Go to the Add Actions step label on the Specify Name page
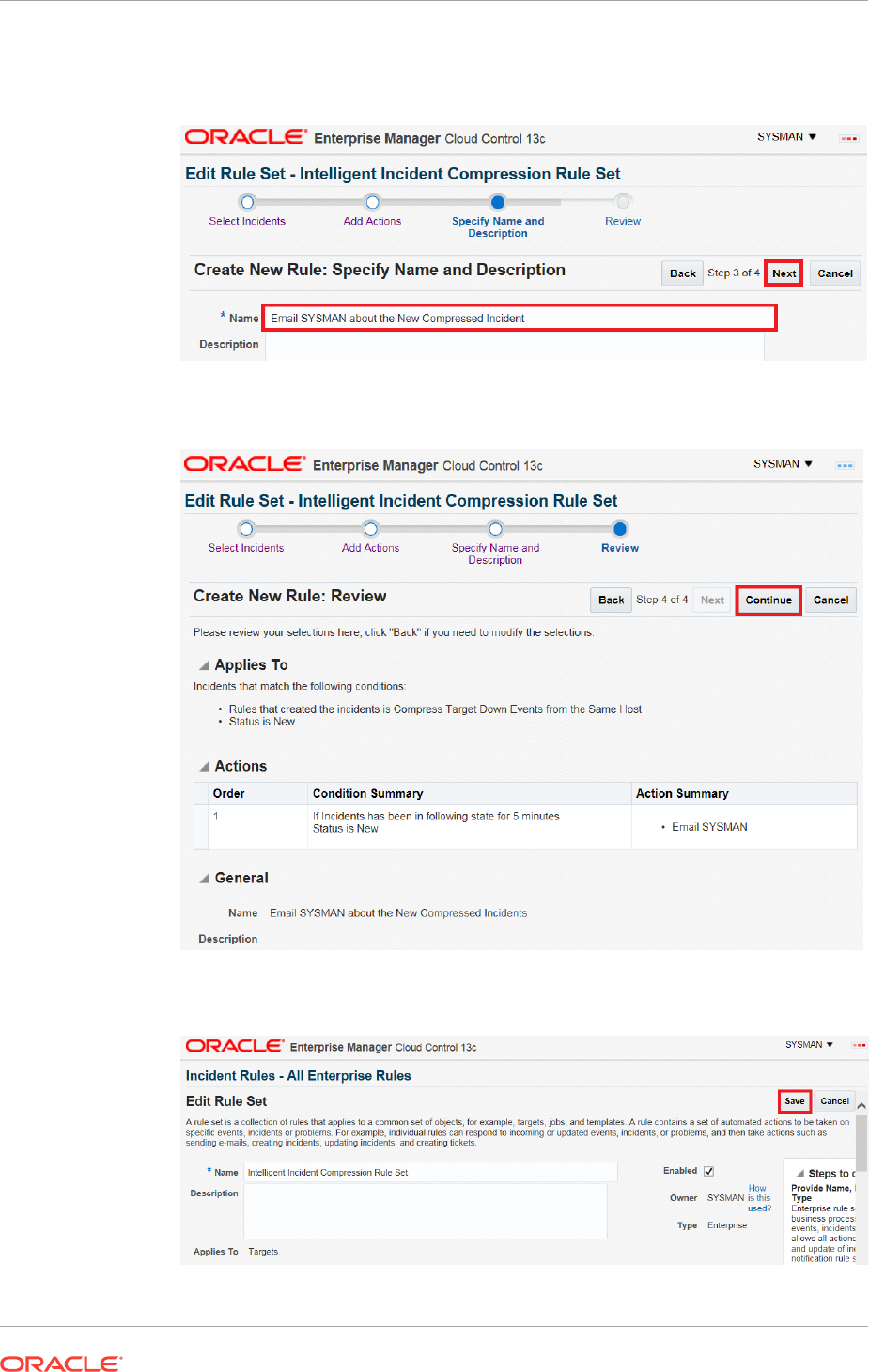Viewport: 869px width, 1372px height. [372, 221]
